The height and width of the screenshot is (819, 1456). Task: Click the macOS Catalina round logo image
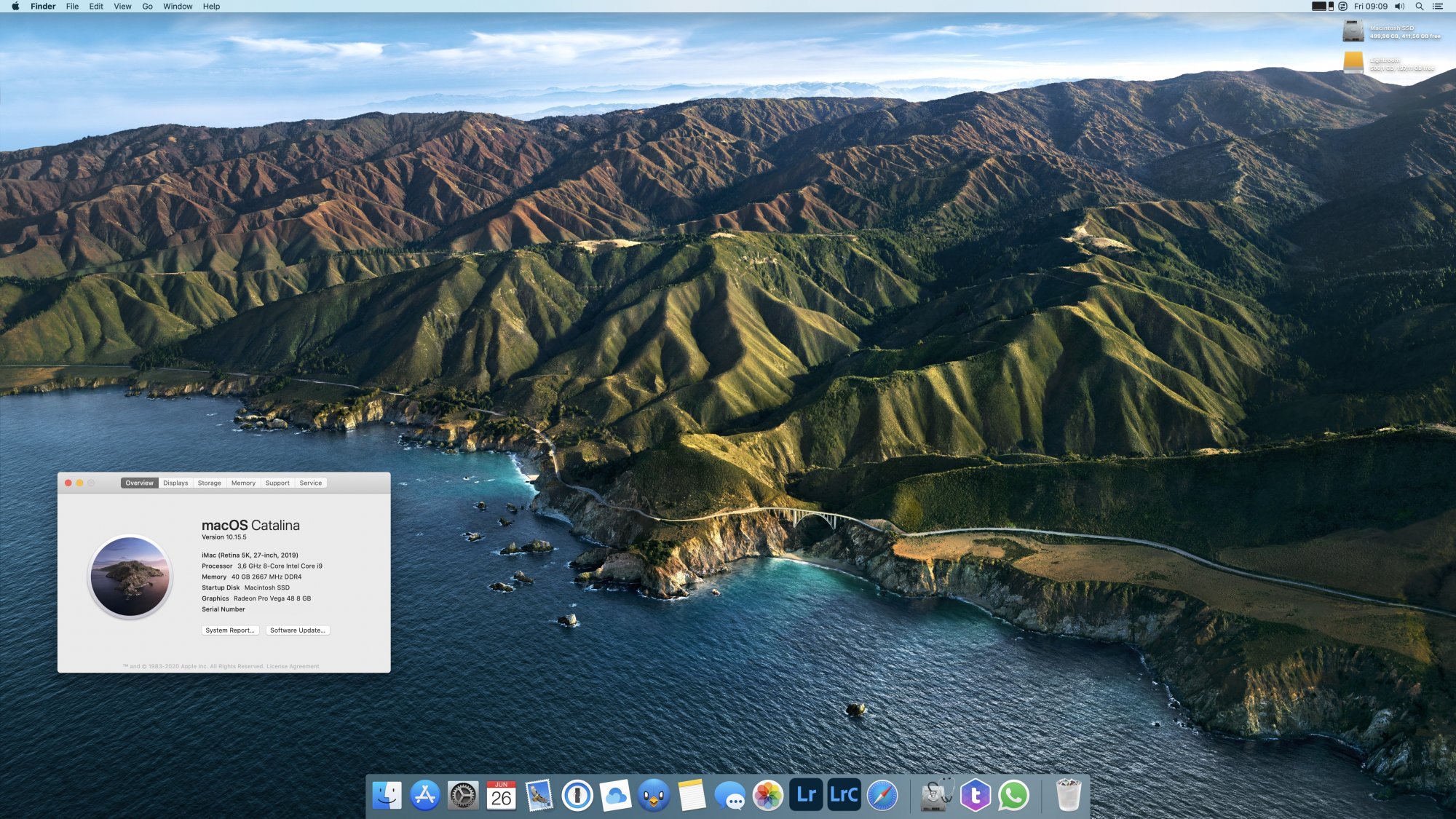(130, 577)
